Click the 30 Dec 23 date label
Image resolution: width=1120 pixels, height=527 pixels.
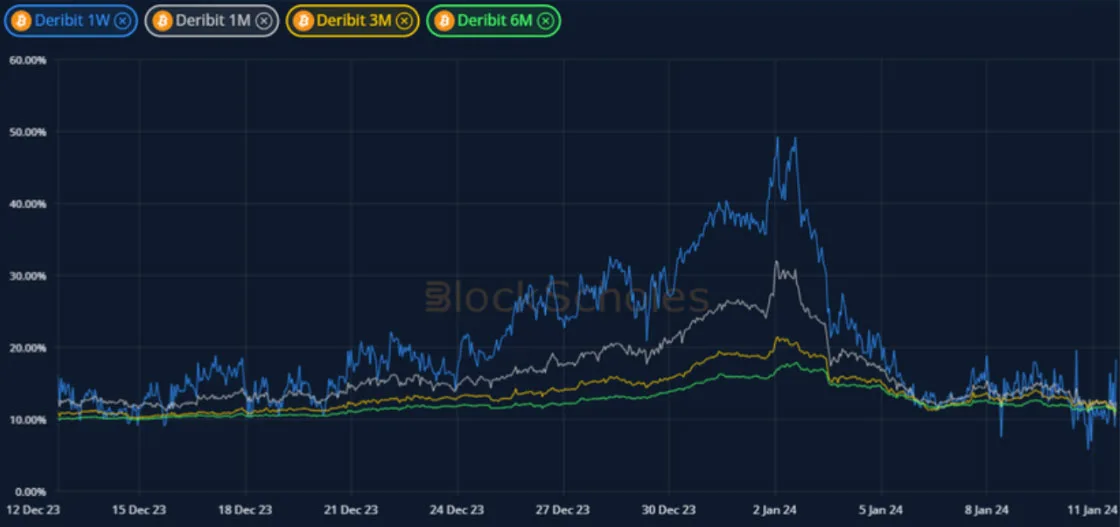[669, 510]
